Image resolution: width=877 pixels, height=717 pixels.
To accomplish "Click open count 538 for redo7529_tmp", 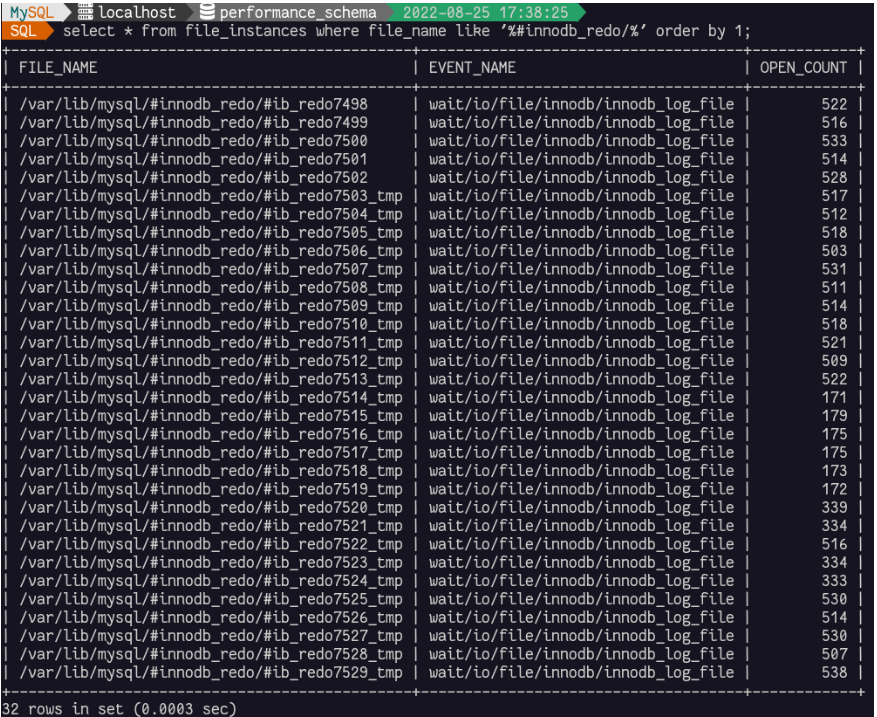I will tap(834, 673).
